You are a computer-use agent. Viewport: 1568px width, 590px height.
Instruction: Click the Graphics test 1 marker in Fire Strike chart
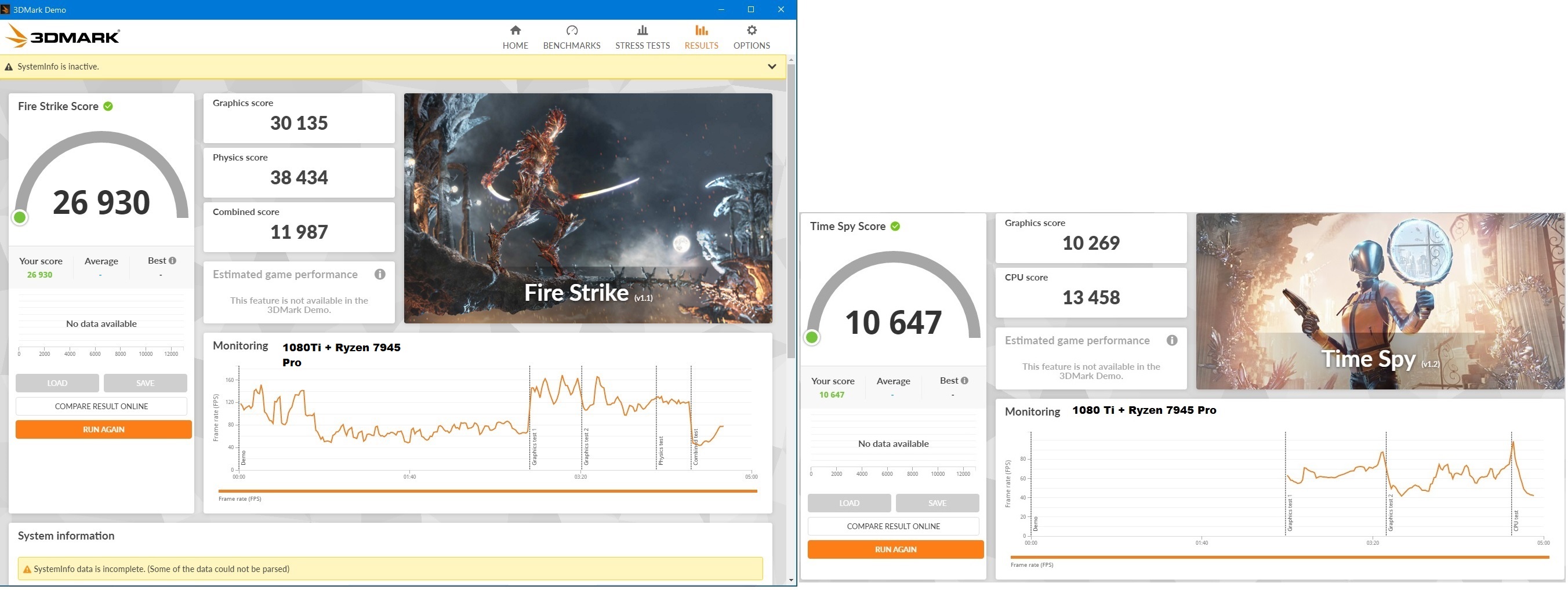tap(534, 447)
